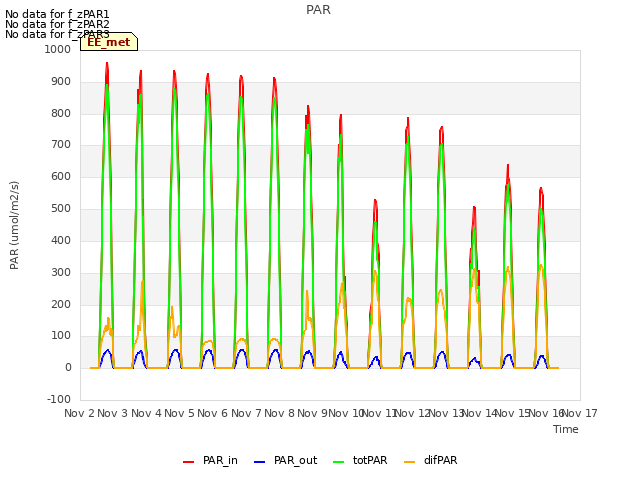Select the PAR_in legend label
Image resolution: width=640 pixels, height=480 pixels.
pyautogui.click(x=220, y=460)
